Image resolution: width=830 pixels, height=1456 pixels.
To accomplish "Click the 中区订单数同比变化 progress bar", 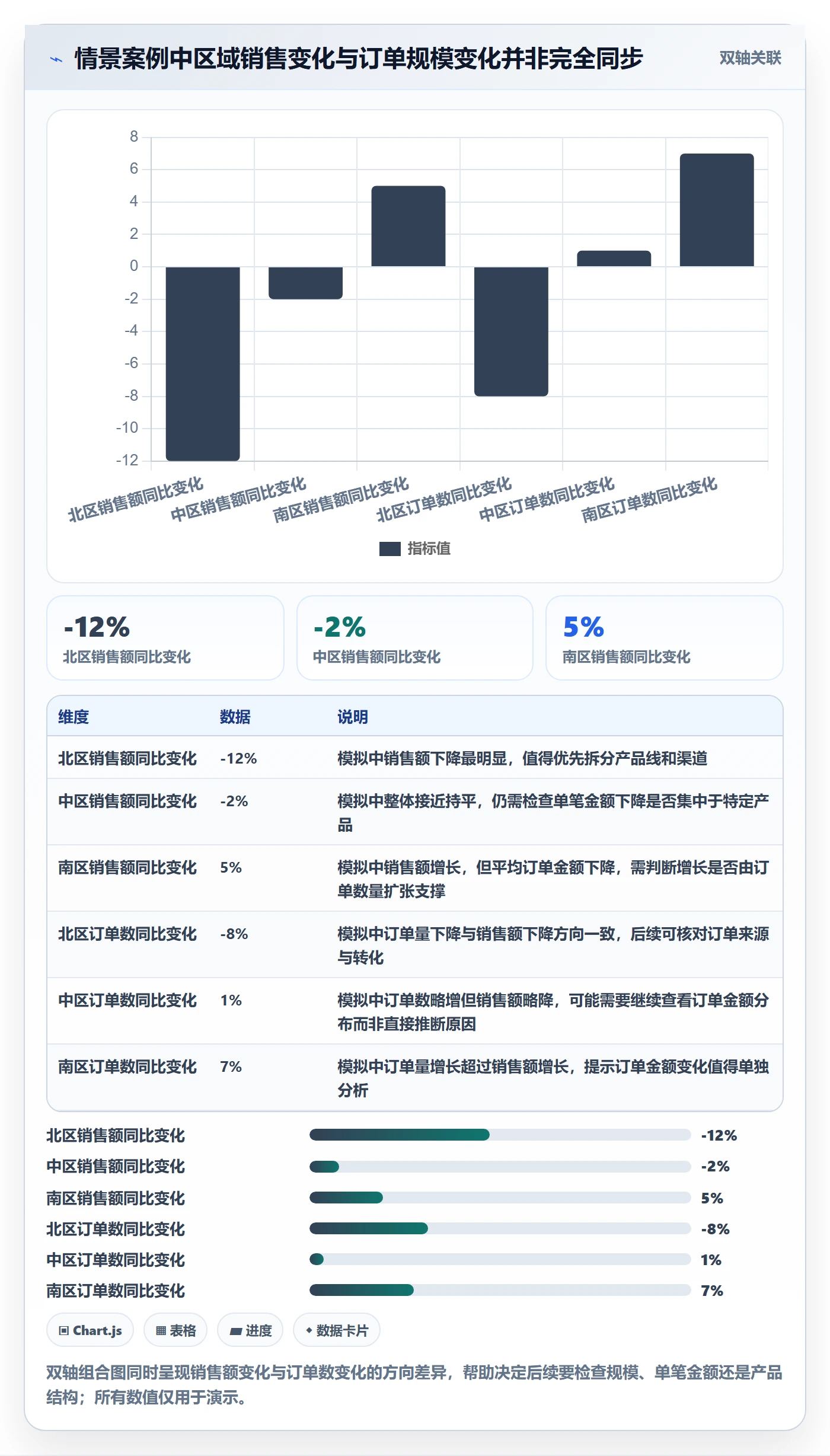I will [x=500, y=1259].
